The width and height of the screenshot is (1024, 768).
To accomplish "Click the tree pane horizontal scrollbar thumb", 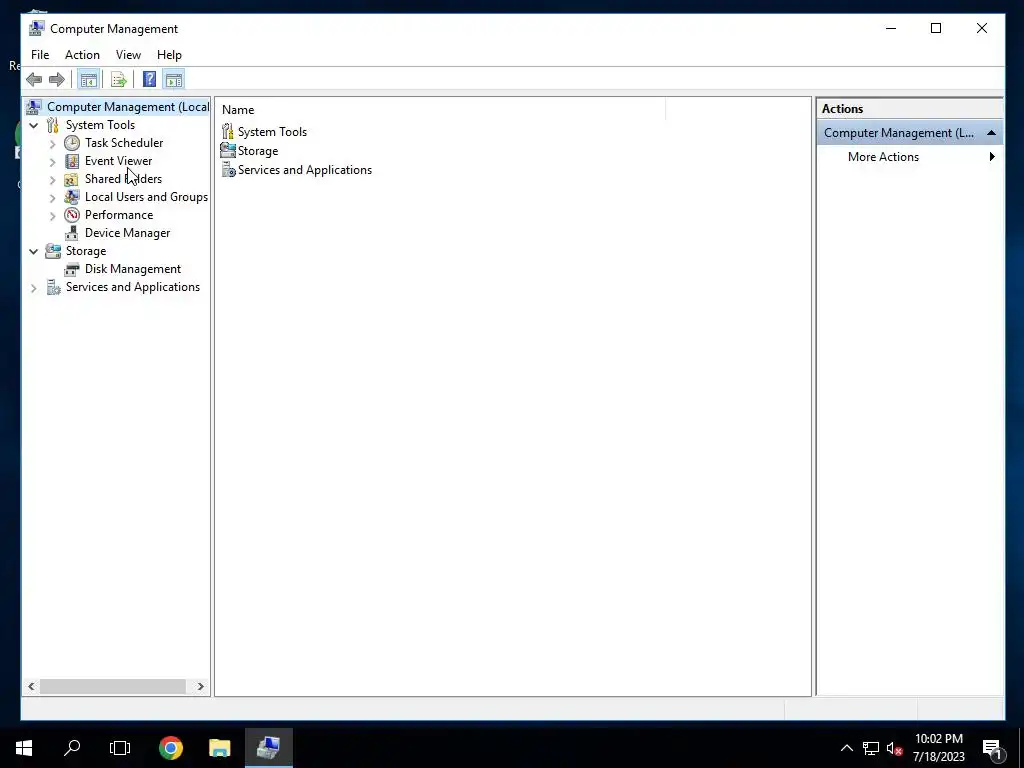I will coord(113,686).
